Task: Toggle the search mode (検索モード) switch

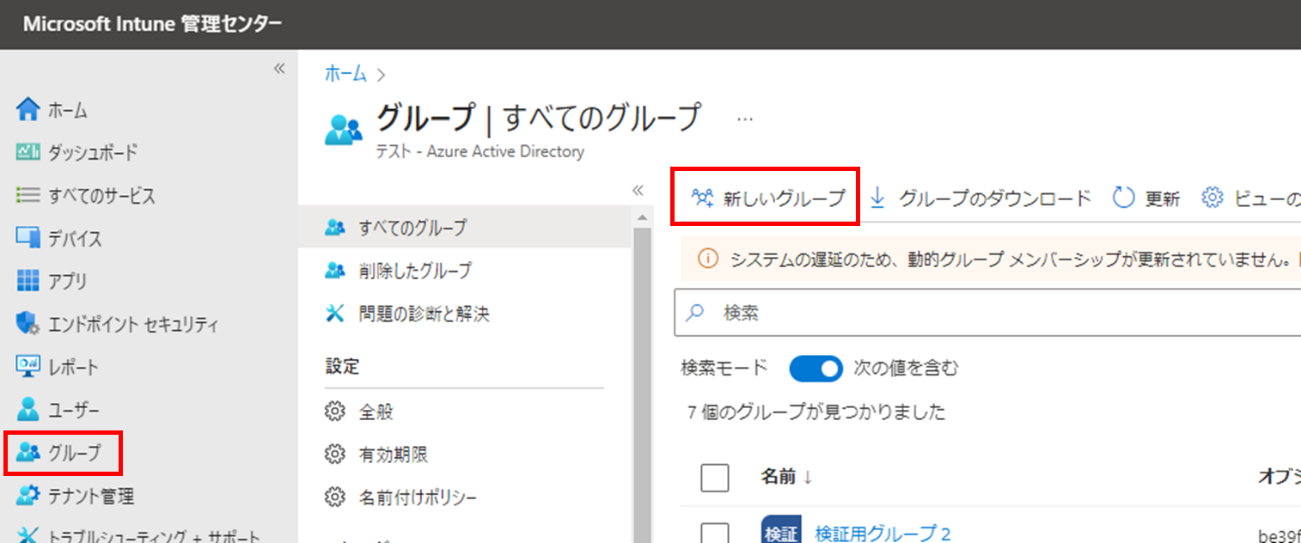Action: click(816, 368)
